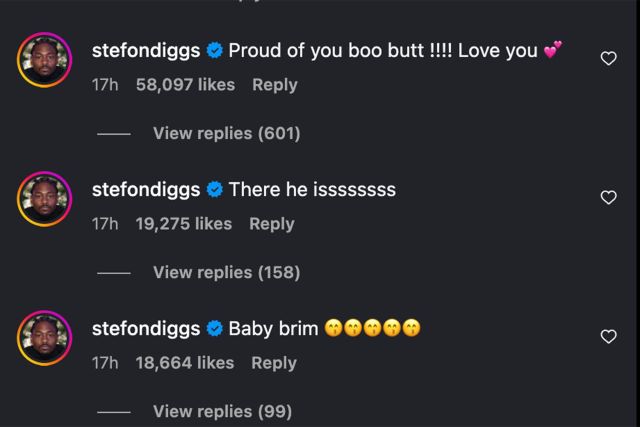Image resolution: width=640 pixels, height=427 pixels.
Task: Reply to the "Proud of you boo butt" comment
Action: (275, 85)
